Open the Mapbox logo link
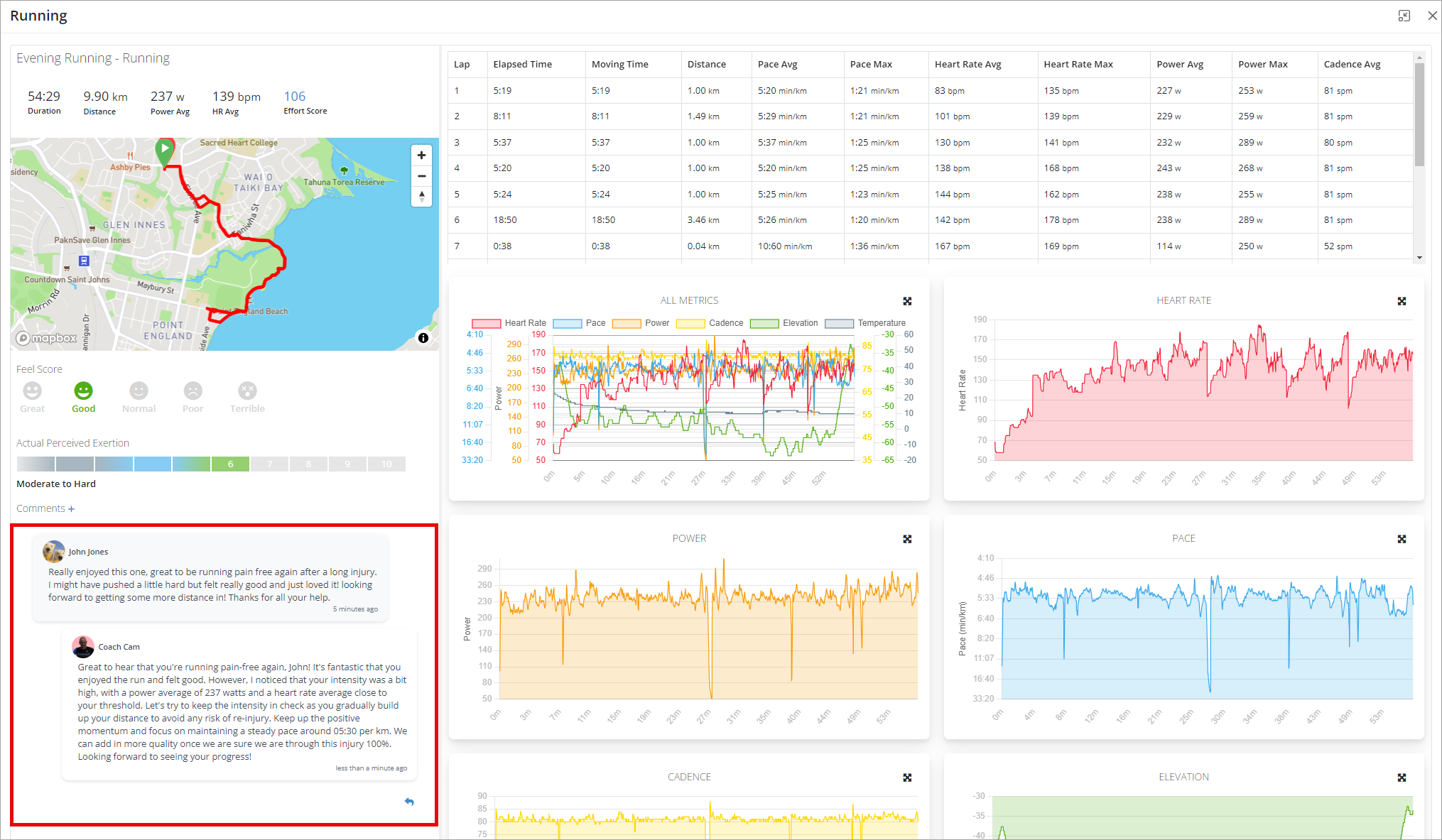Viewport: 1442px width, 840px height. click(47, 338)
